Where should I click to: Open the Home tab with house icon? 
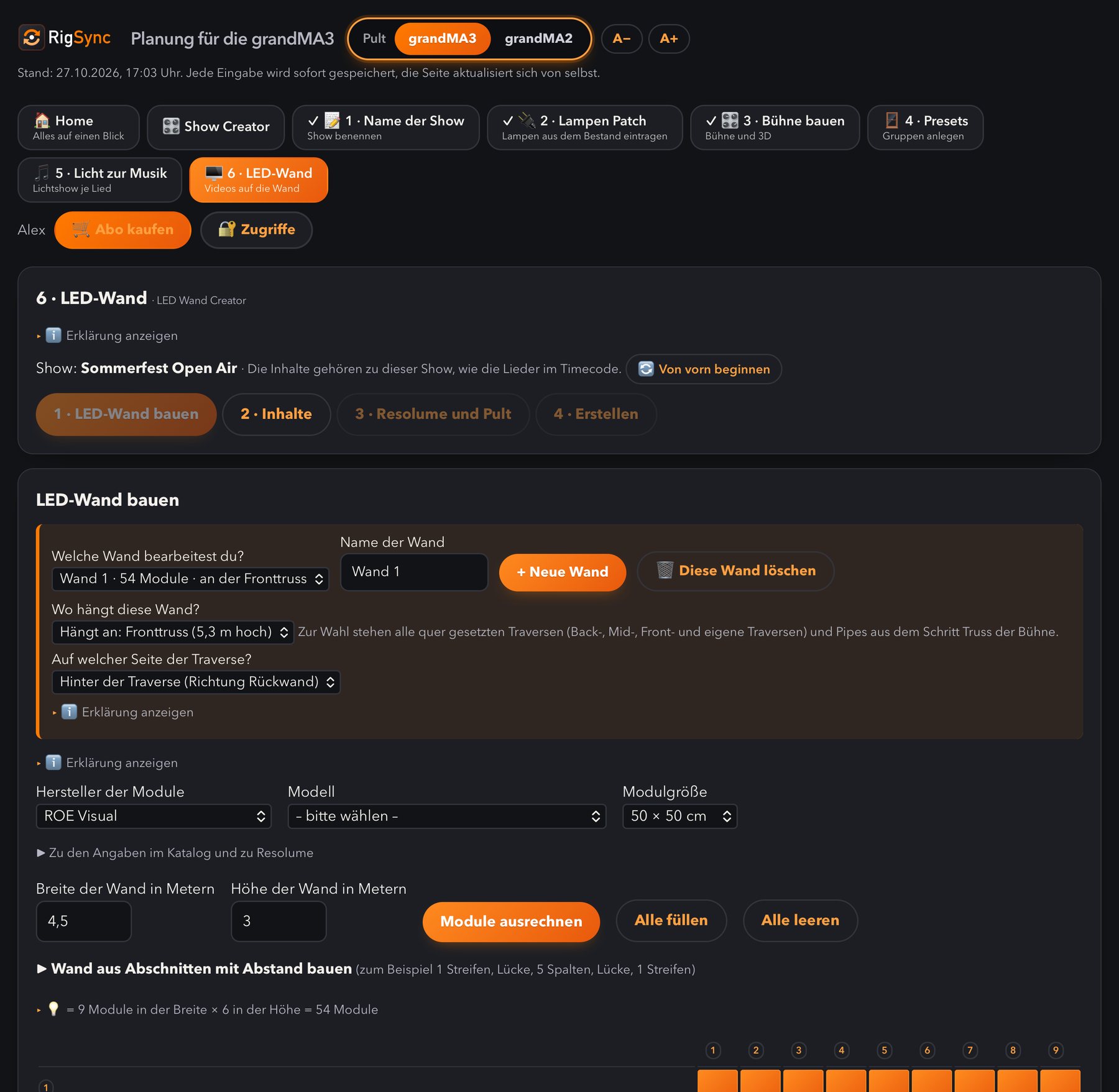[78, 127]
